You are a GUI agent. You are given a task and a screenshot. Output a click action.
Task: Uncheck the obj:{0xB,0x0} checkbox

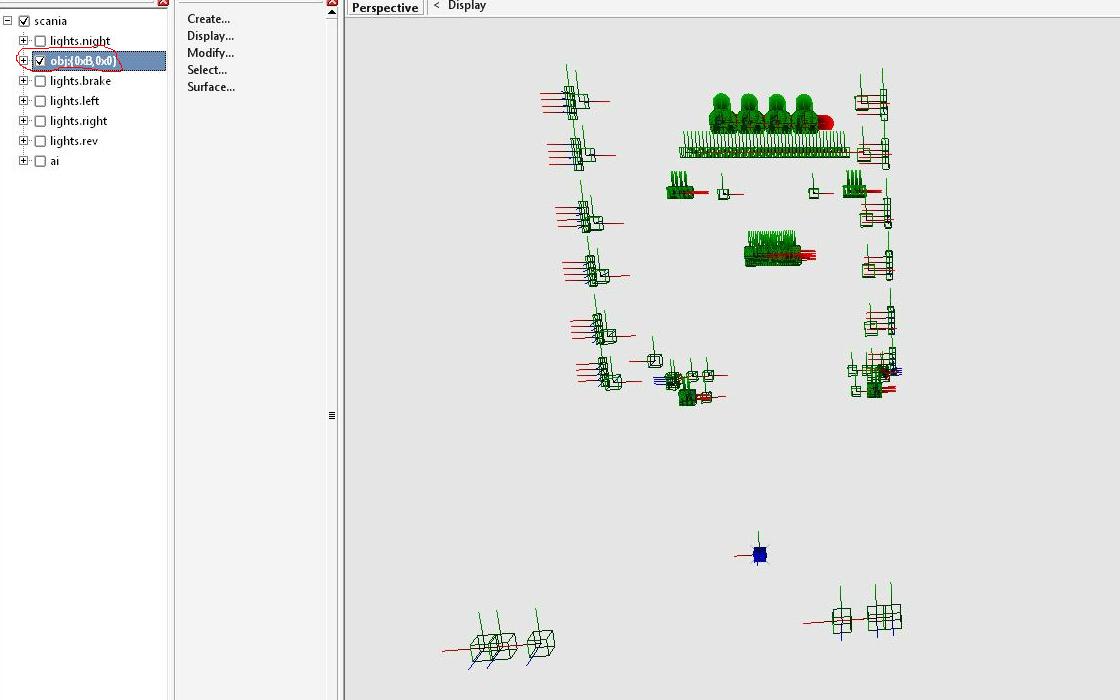[40, 61]
